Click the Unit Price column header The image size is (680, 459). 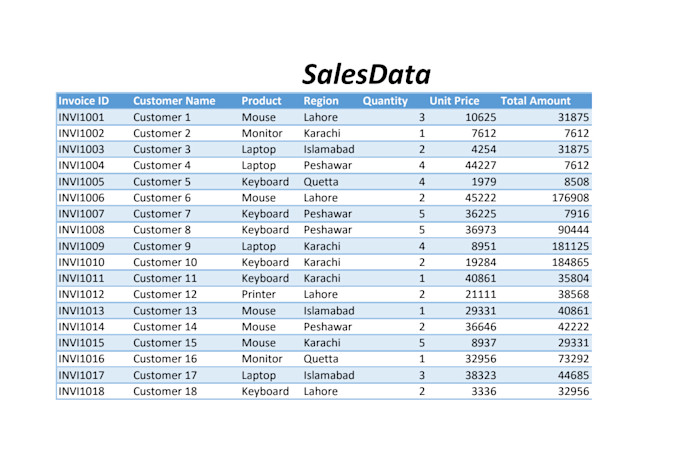pos(454,101)
